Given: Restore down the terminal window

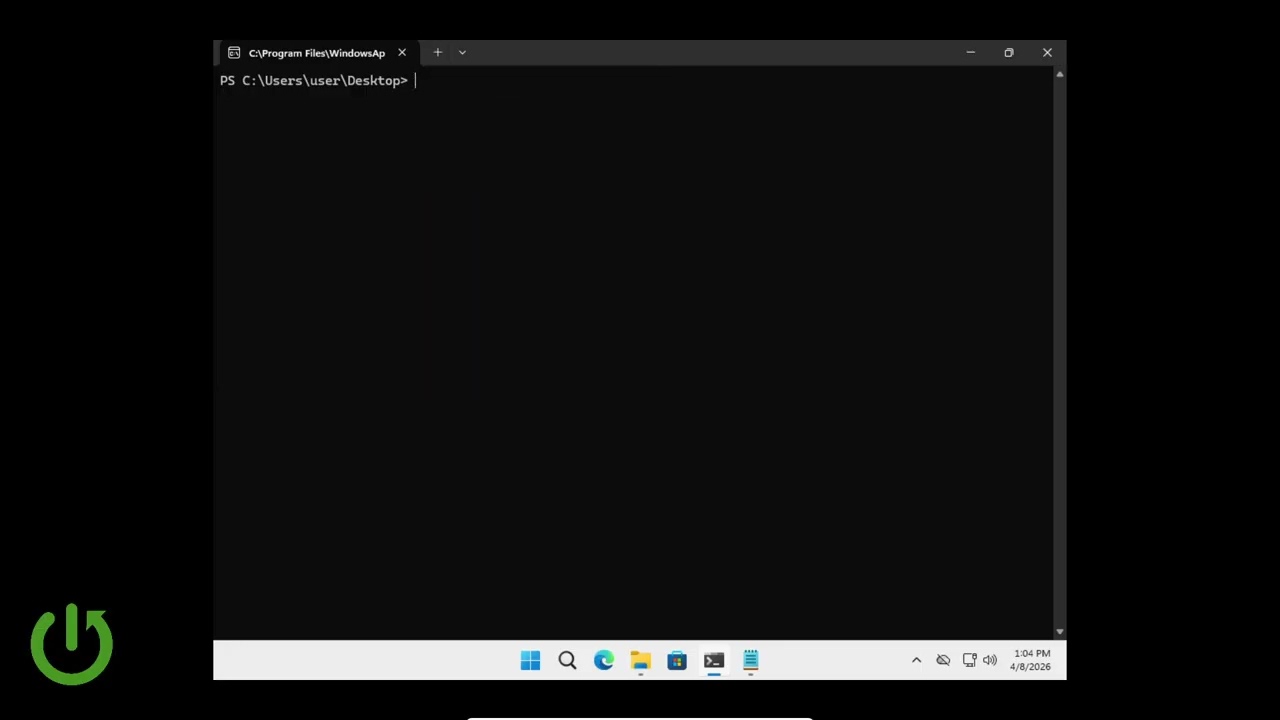Looking at the screenshot, I should point(1009,53).
